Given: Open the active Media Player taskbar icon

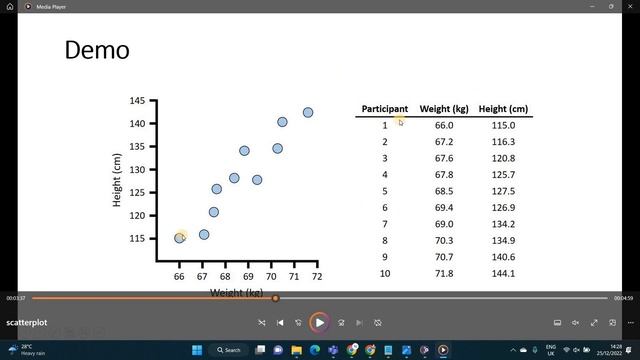Looking at the screenshot, I should pyautogui.click(x=443, y=350).
